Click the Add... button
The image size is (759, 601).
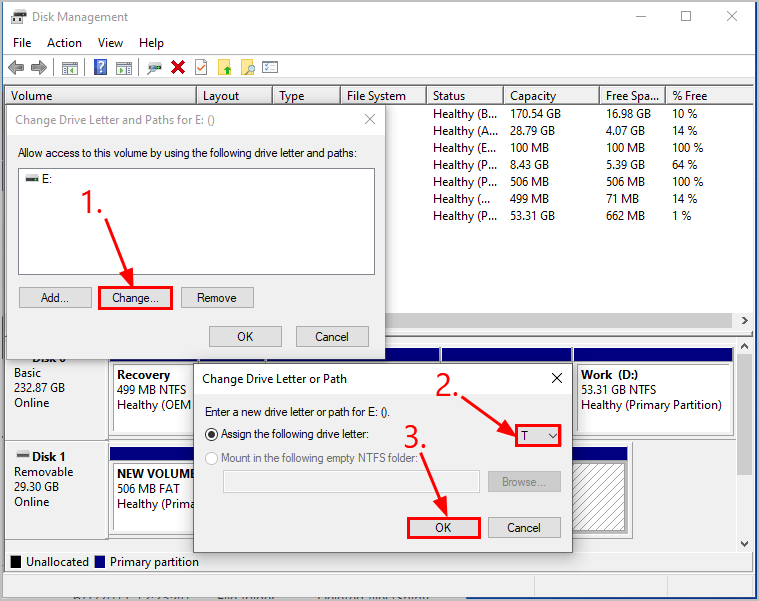point(55,298)
